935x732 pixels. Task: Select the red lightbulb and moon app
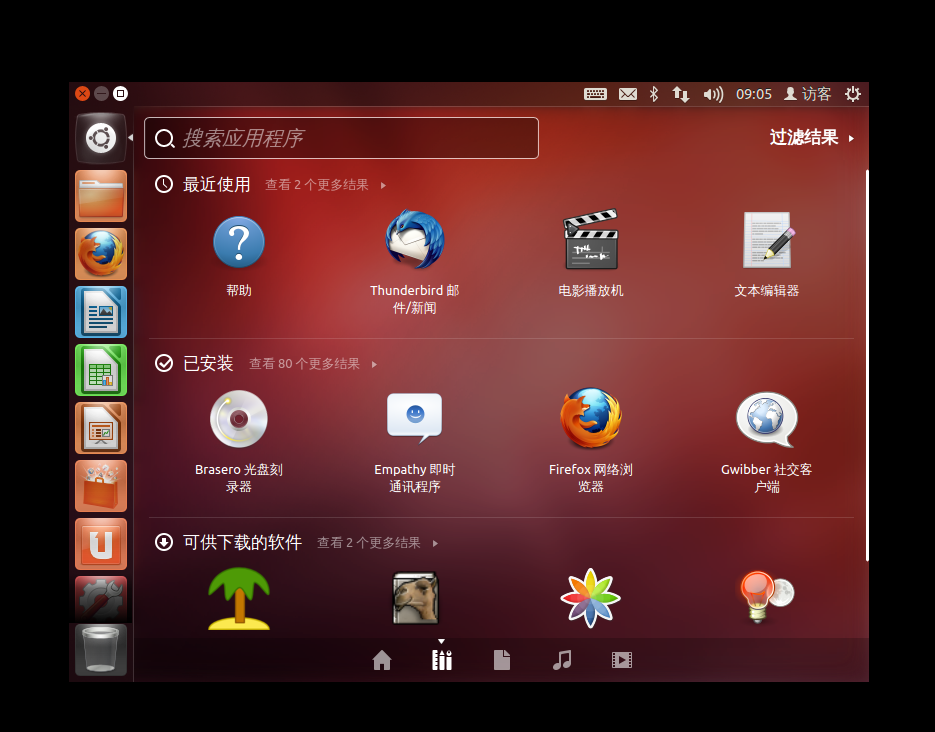pos(767,597)
